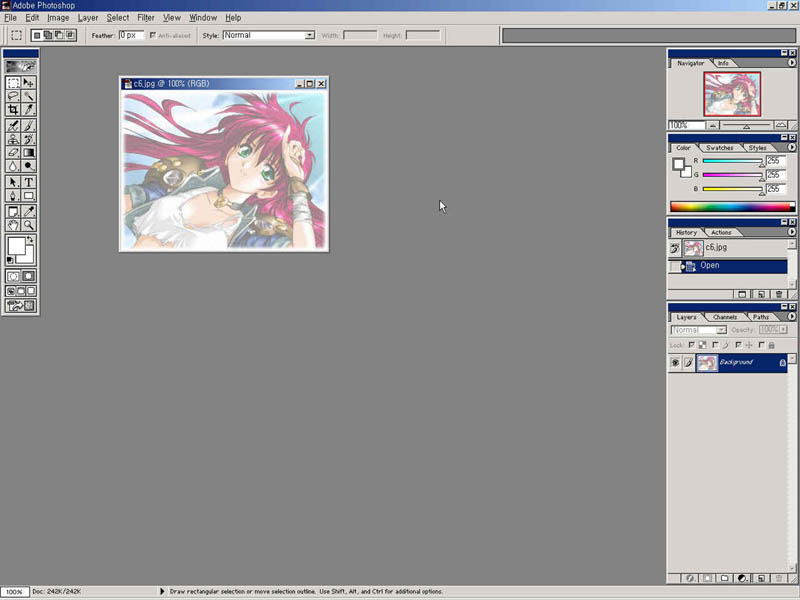Screen dimensions: 800x600
Task: Create new layer set folder button
Action: [724, 578]
